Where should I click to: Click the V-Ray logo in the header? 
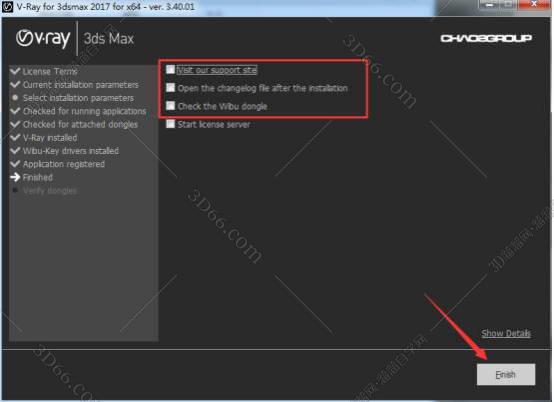click(43, 38)
